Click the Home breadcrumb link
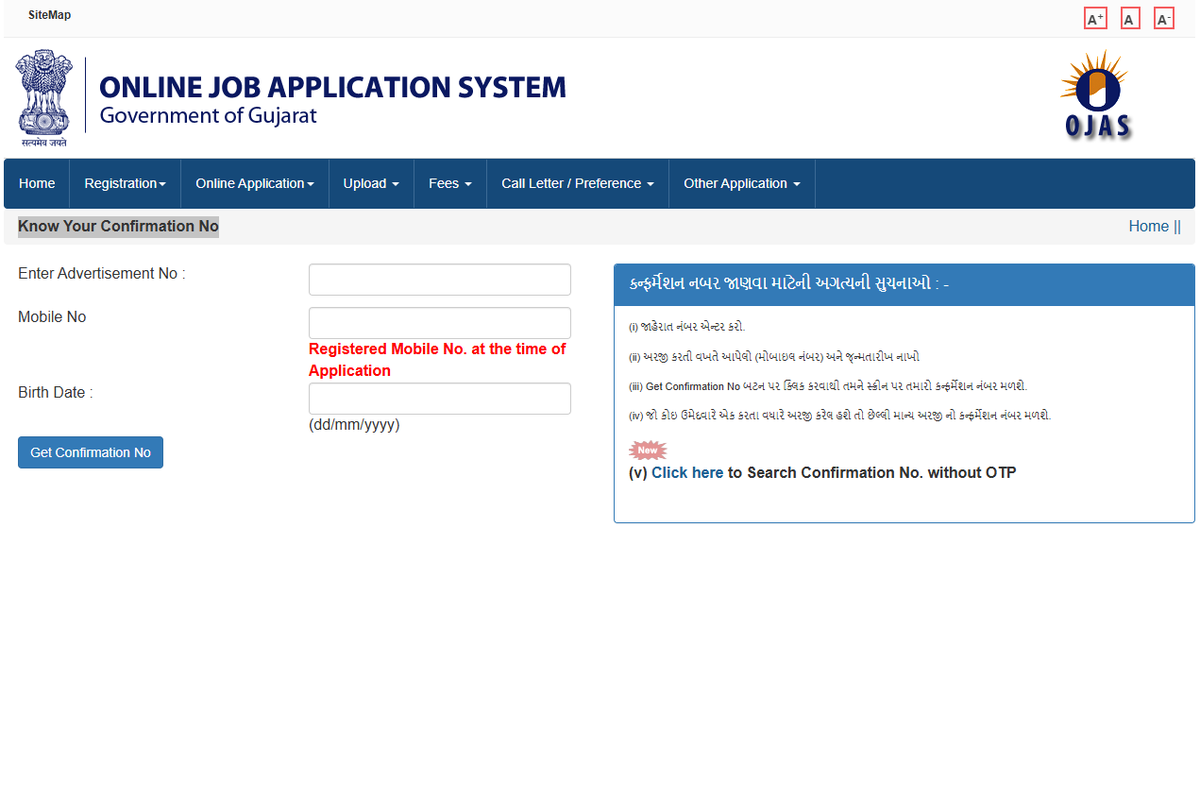This screenshot has height=800, width=1200. [1148, 226]
